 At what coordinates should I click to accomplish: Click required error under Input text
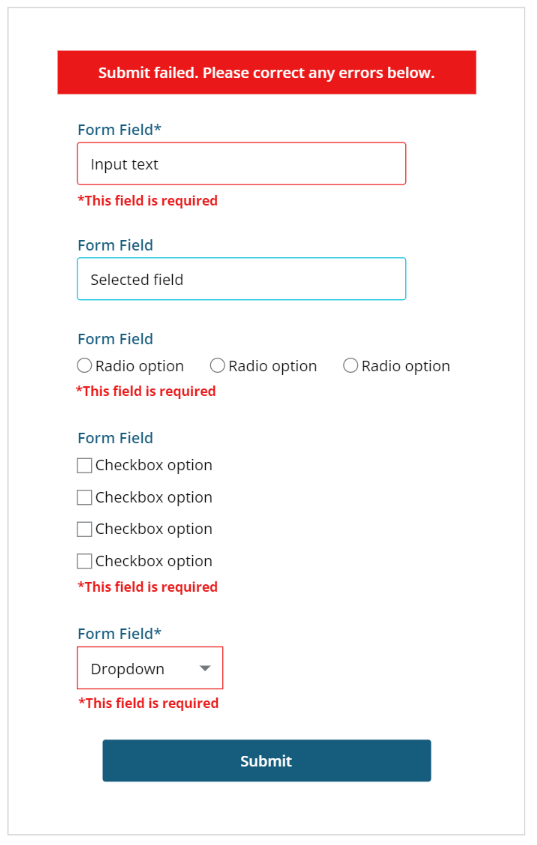pos(148,200)
